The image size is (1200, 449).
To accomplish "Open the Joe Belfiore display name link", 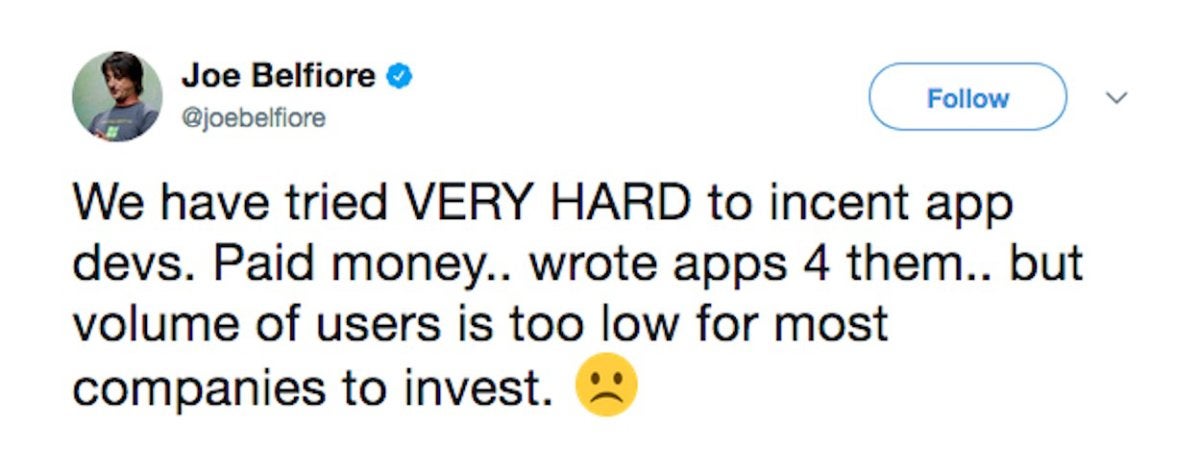I will (x=280, y=77).
